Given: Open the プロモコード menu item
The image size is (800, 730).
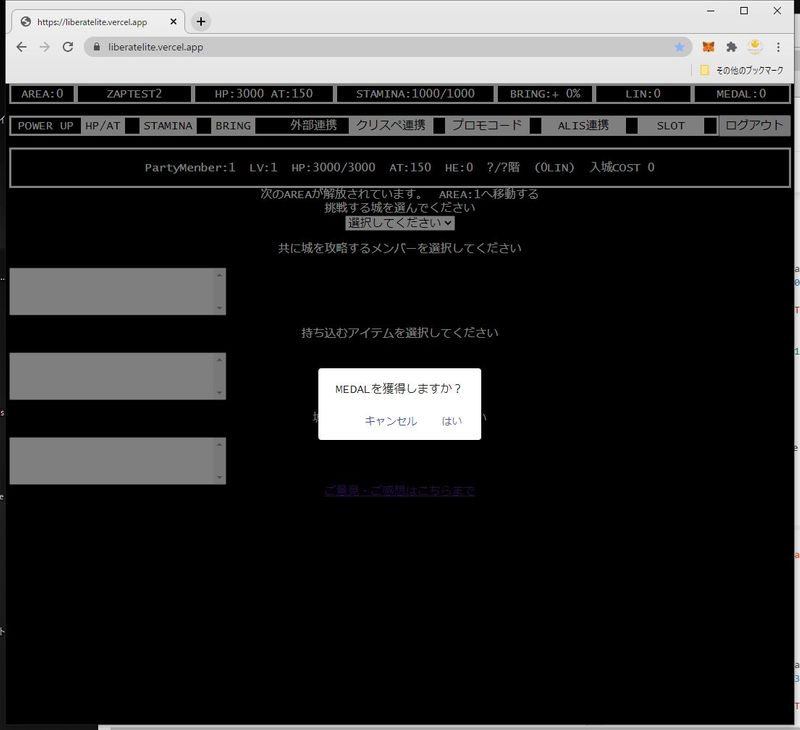Looking at the screenshot, I should coord(485,126).
